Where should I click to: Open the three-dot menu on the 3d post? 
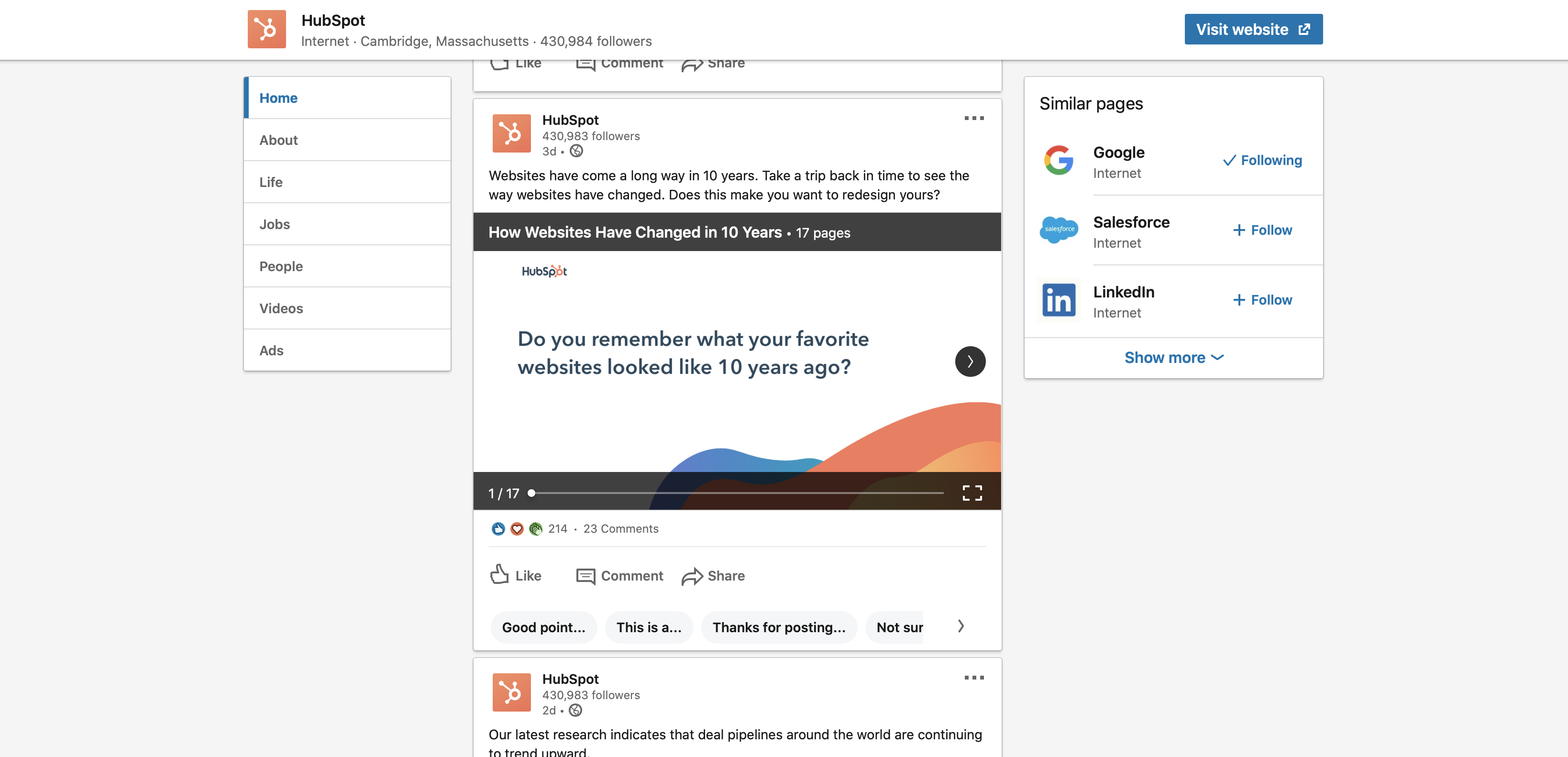point(974,118)
